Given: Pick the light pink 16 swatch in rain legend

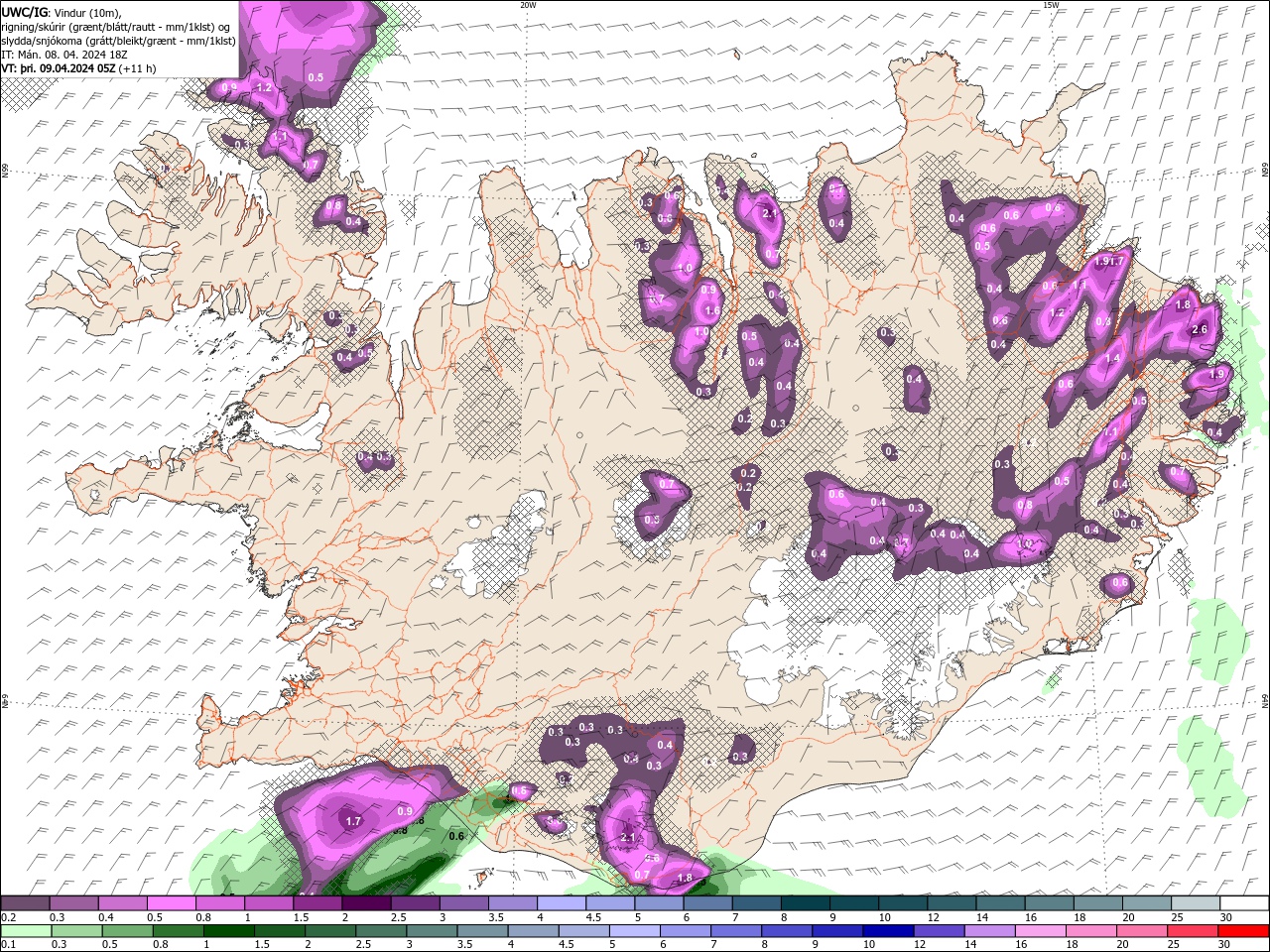Looking at the screenshot, I should [x=1040, y=931].
